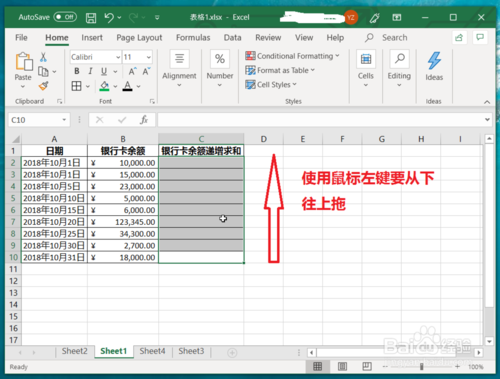Image resolution: width=500 pixels, height=379 pixels.
Task: Open Font settings dialog launcher
Action: (152, 101)
